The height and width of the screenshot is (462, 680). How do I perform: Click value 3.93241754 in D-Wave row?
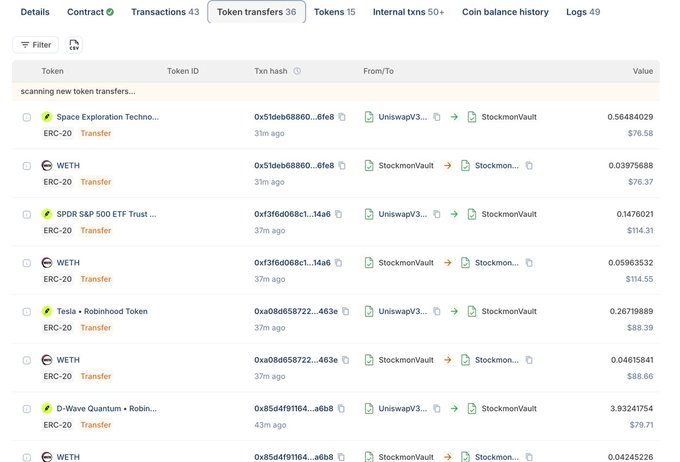pos(631,408)
